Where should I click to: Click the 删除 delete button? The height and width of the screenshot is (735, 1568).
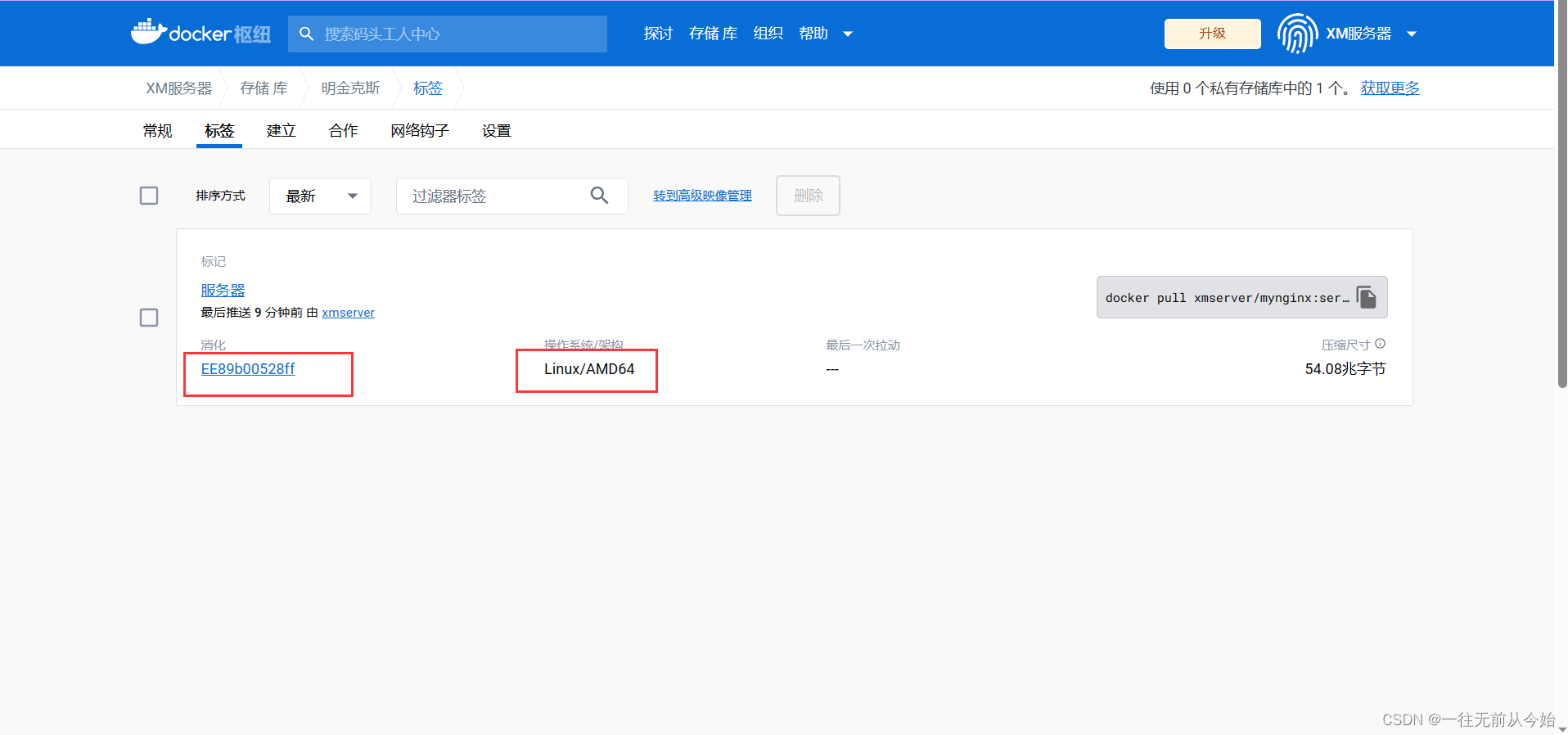pos(808,196)
